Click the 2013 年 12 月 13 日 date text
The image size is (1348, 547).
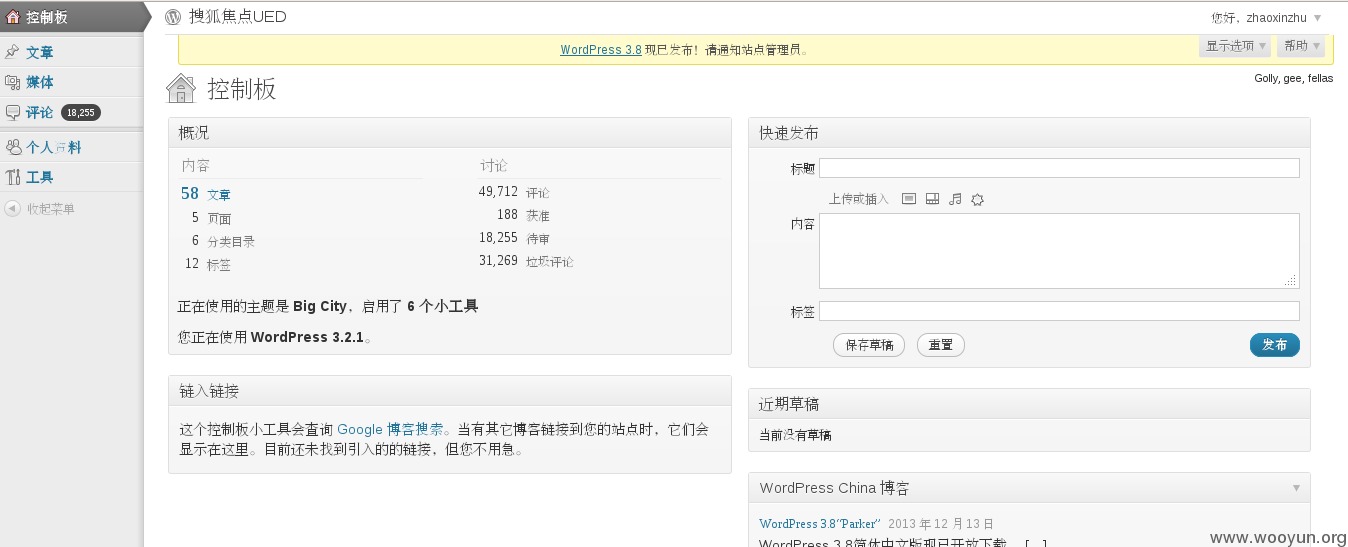941,523
